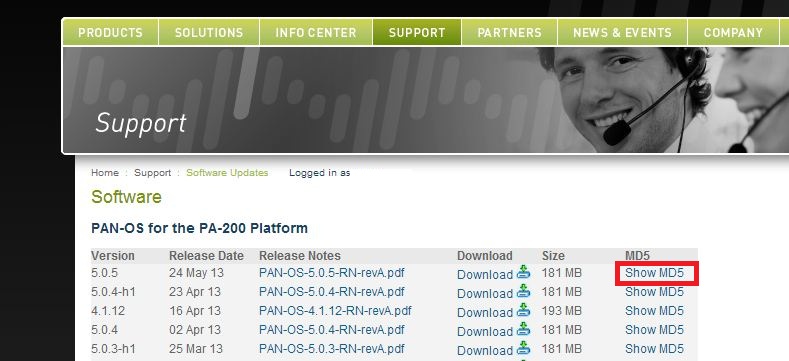Viewport: 789px width, 361px height.
Task: Click the 24 May 13 release date
Action: (x=196, y=273)
